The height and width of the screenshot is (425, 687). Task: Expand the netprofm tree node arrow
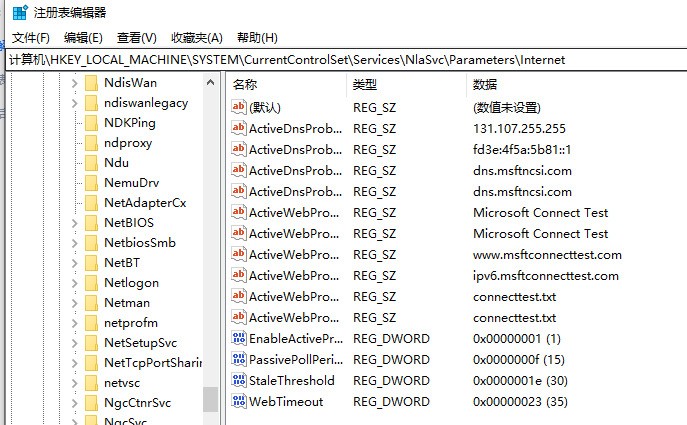74,323
